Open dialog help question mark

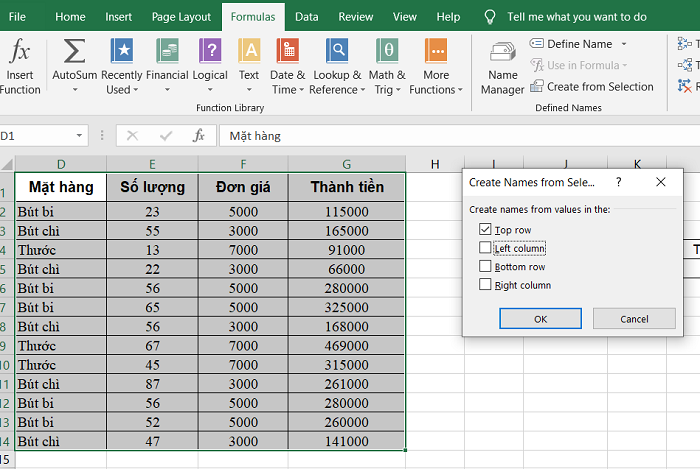pos(618,182)
